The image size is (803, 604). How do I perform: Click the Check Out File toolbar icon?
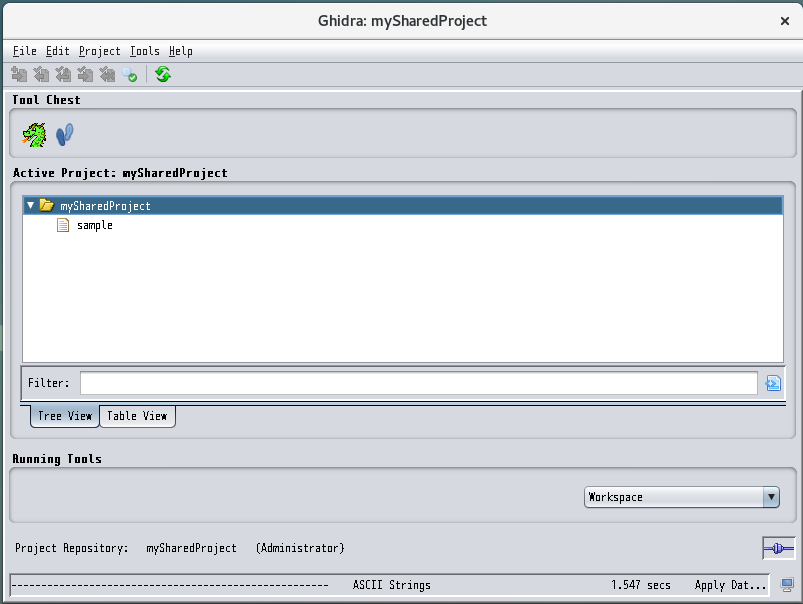point(41,75)
